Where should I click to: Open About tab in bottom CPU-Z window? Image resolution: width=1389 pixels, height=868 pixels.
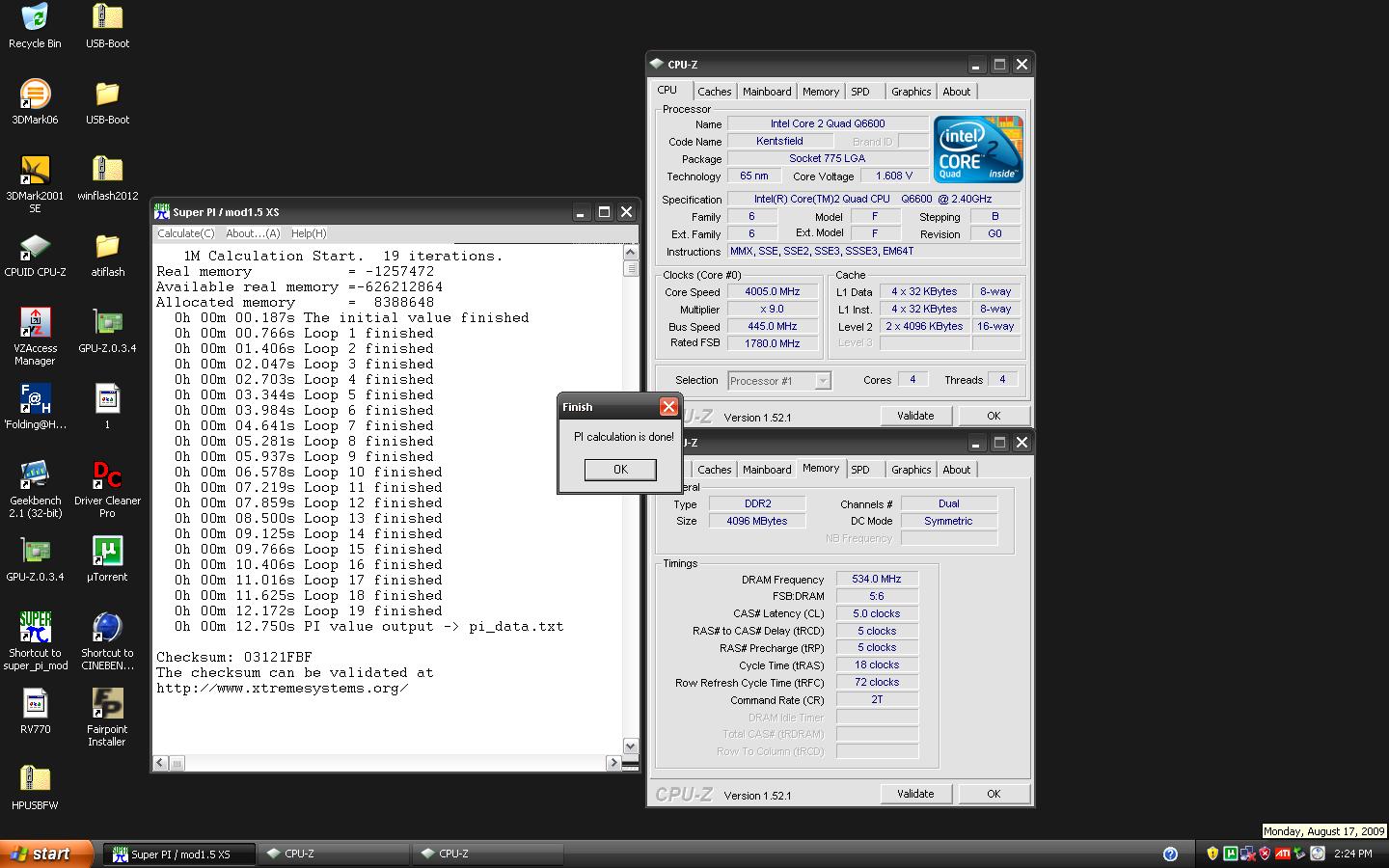[x=957, y=470]
